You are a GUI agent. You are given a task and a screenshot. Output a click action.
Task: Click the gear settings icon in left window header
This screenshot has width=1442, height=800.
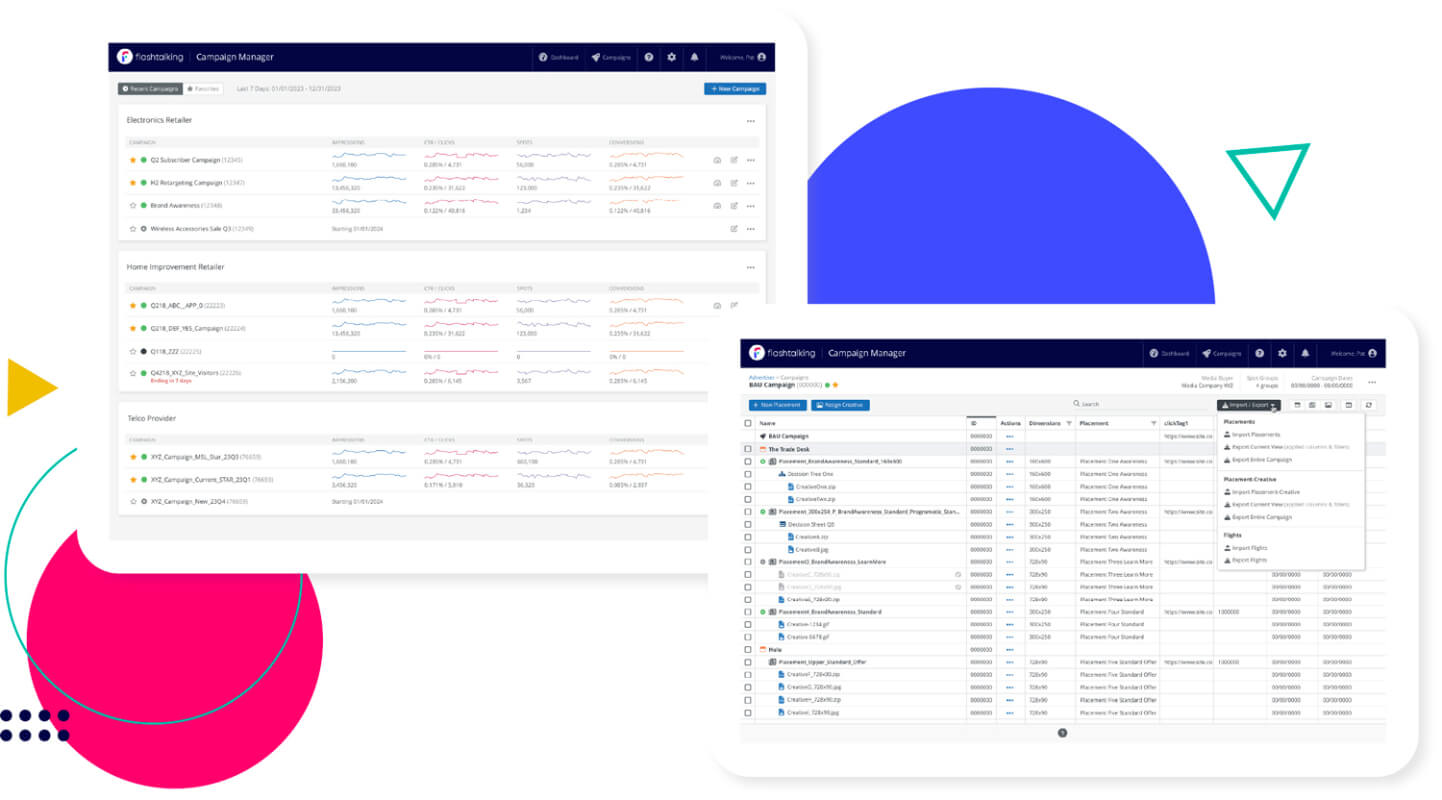[672, 57]
